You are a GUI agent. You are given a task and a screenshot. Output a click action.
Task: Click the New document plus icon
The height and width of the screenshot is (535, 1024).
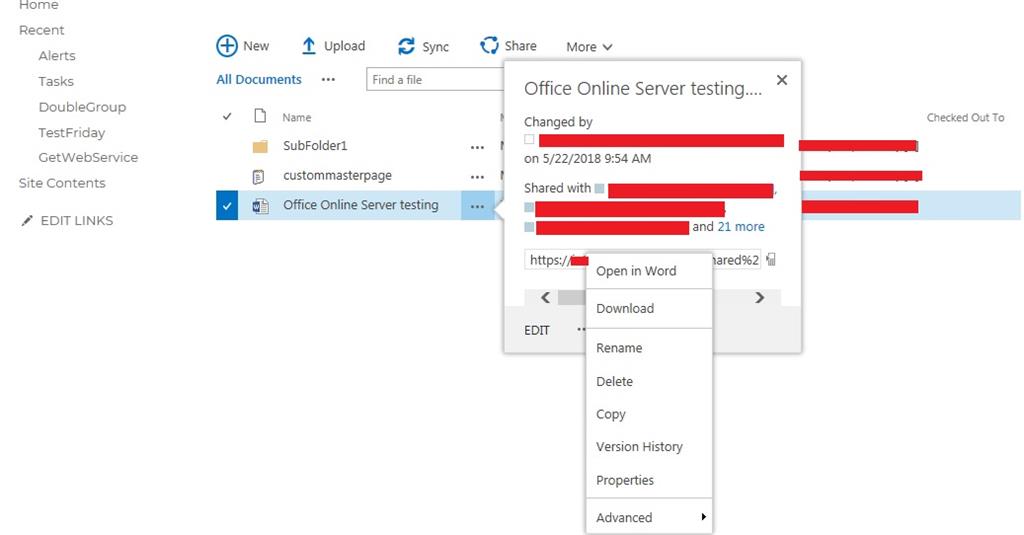coord(227,46)
